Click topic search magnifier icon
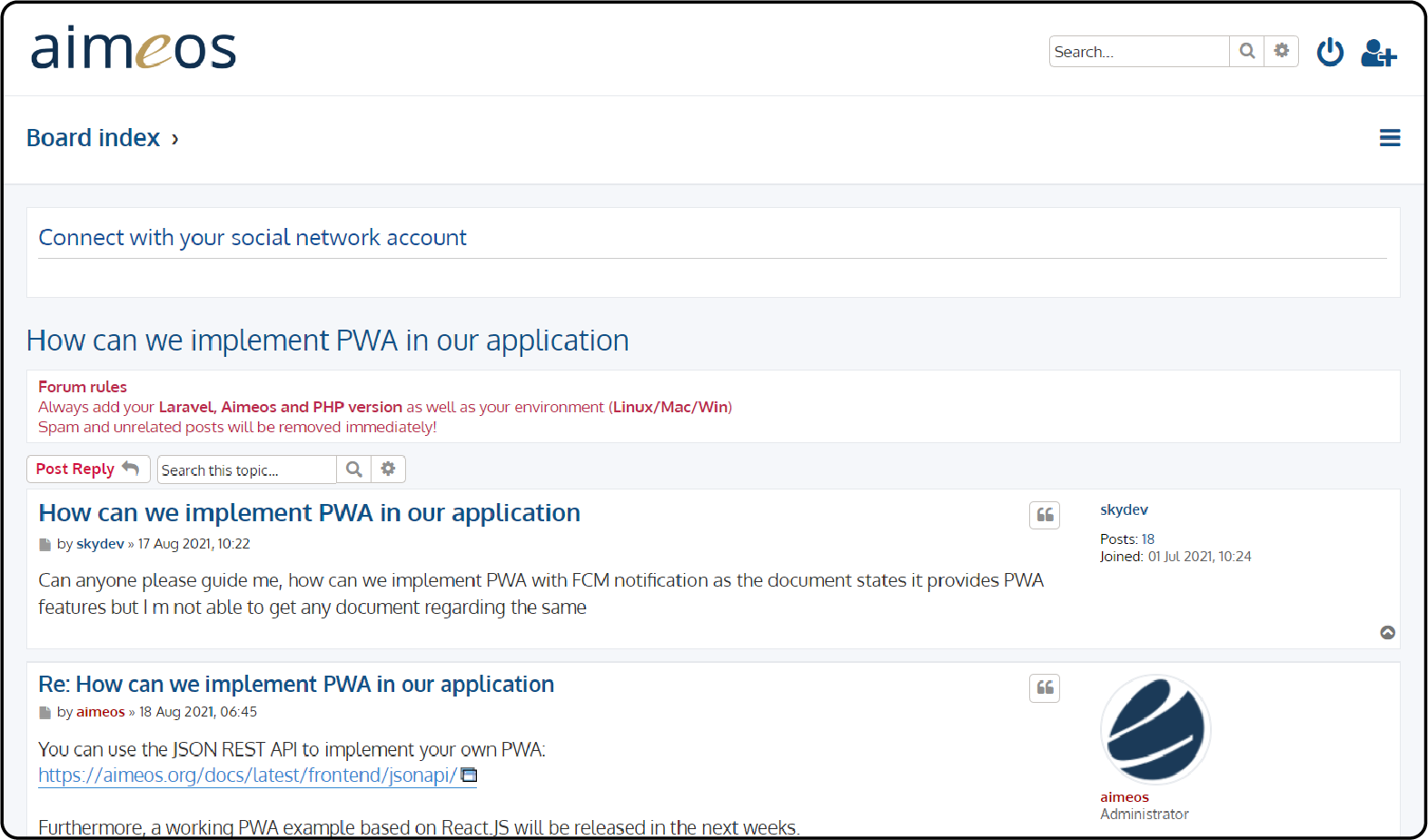The width and height of the screenshot is (1428, 840). coord(354,469)
